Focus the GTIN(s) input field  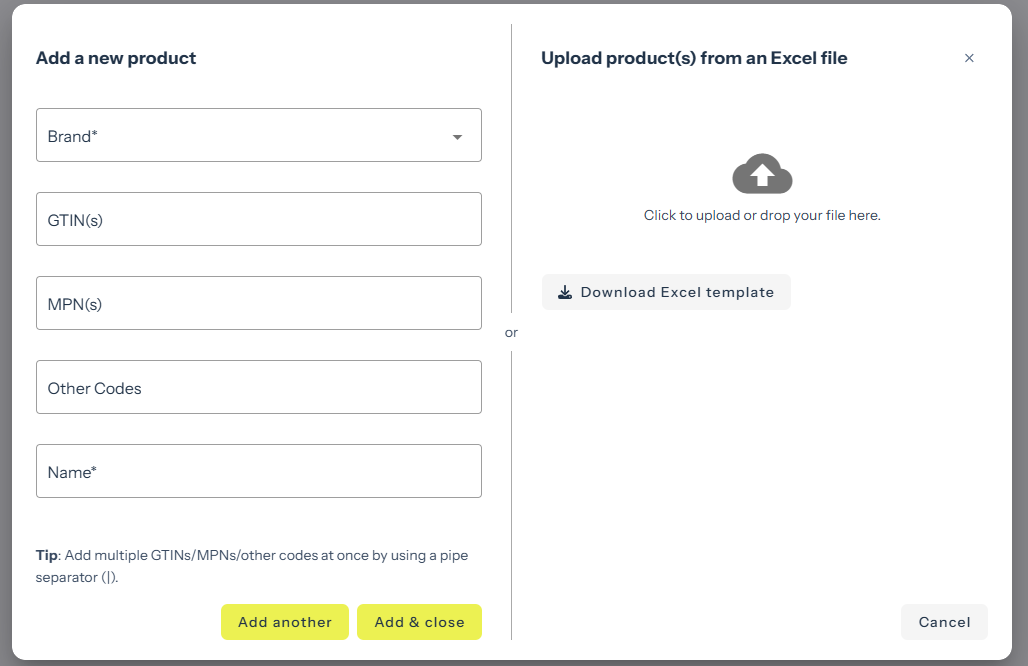tap(258, 220)
